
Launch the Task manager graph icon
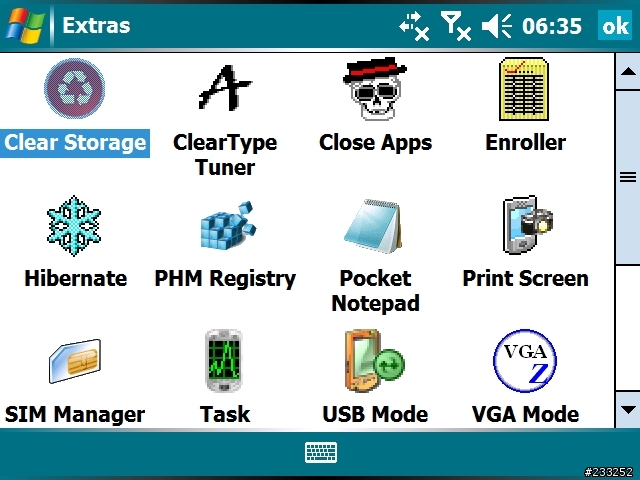(224, 361)
